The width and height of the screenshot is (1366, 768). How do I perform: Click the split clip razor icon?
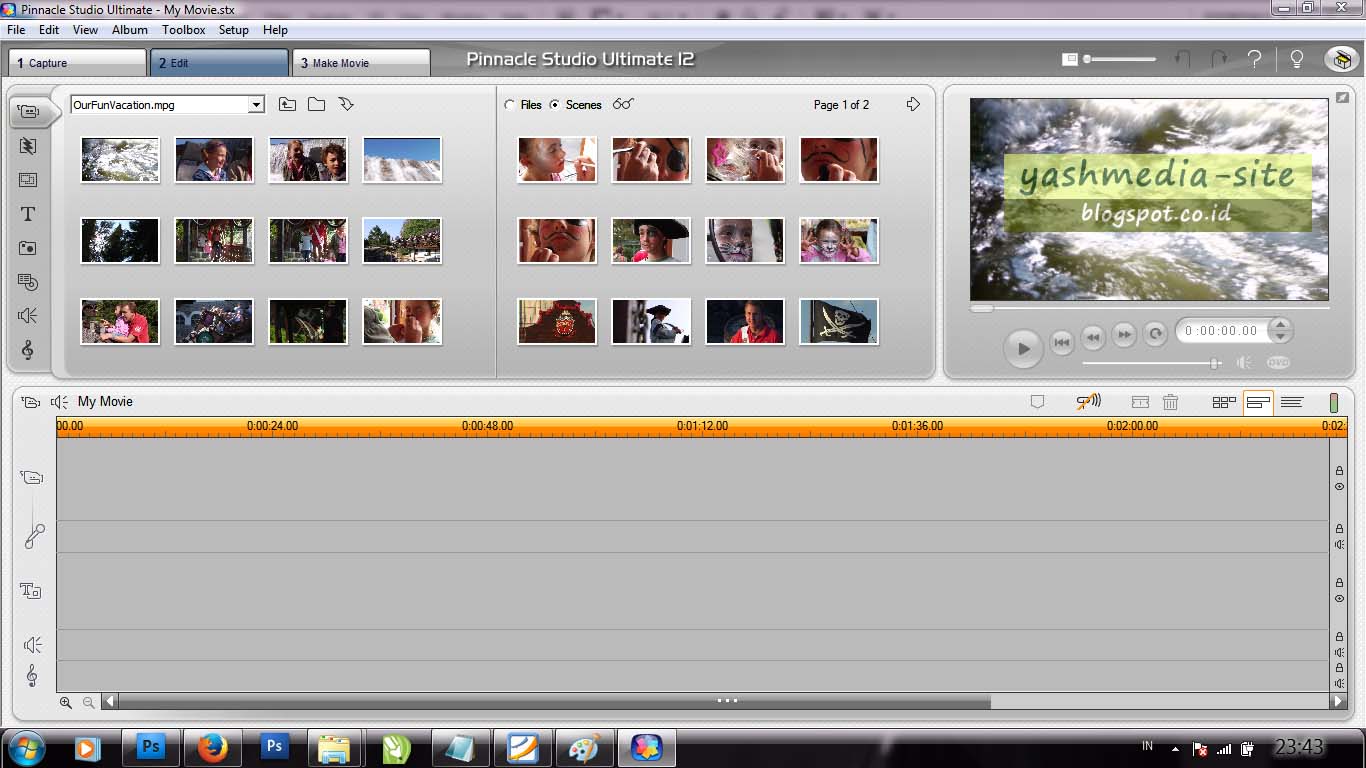[x=1140, y=402]
